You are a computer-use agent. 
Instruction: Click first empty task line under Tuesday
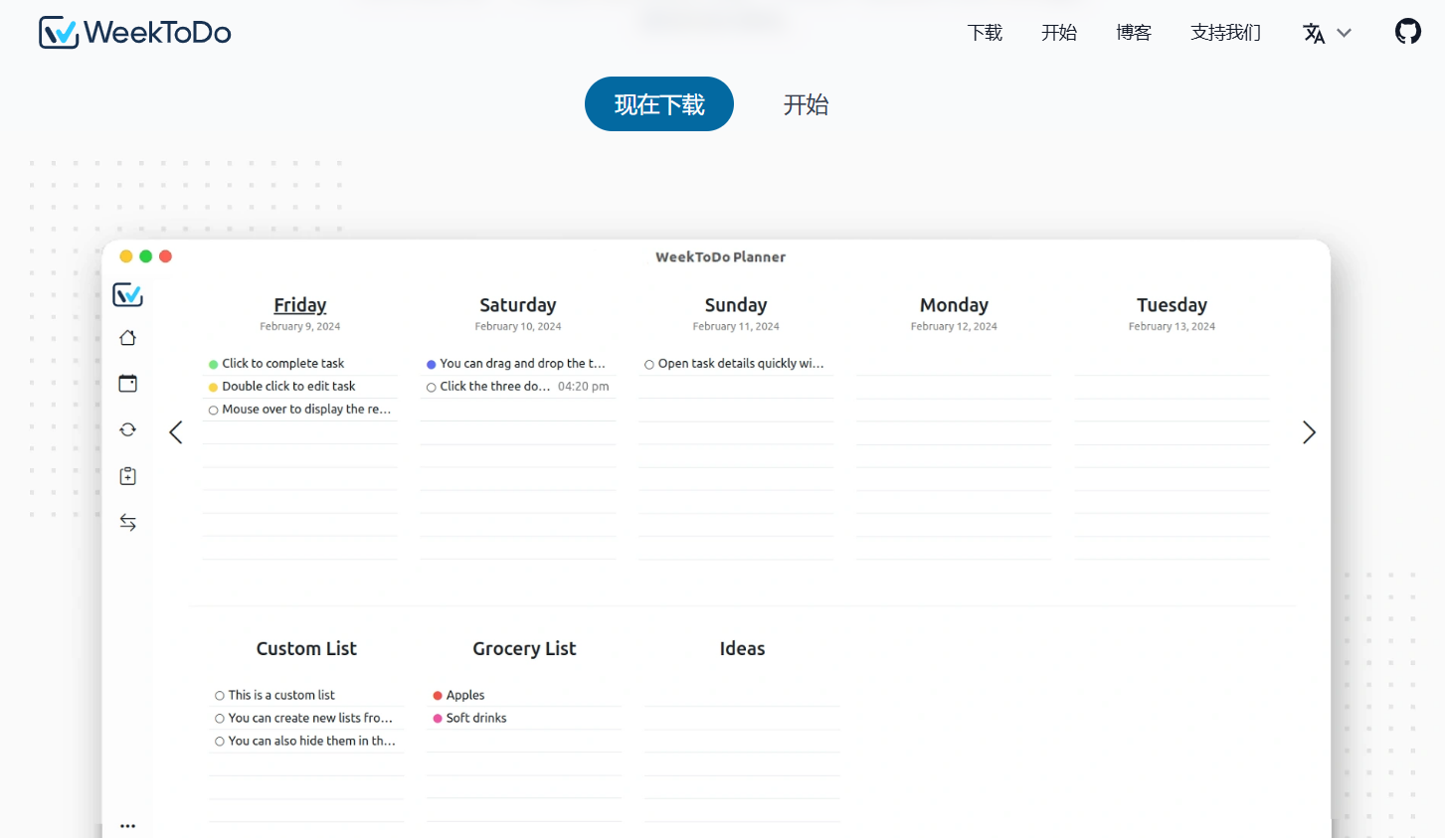[x=1172, y=364]
